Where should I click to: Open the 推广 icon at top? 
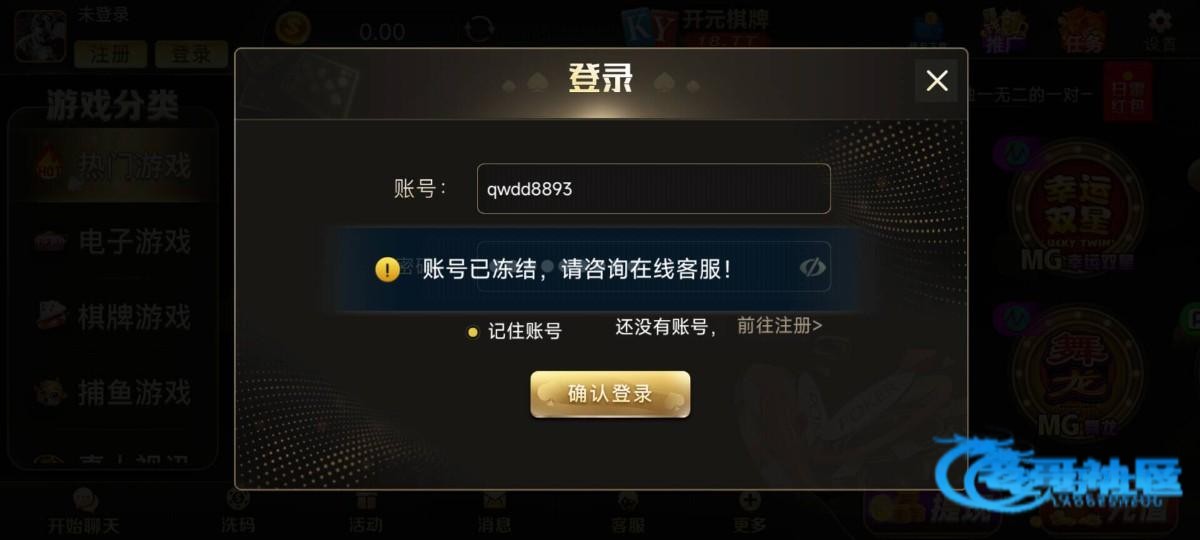click(1002, 30)
